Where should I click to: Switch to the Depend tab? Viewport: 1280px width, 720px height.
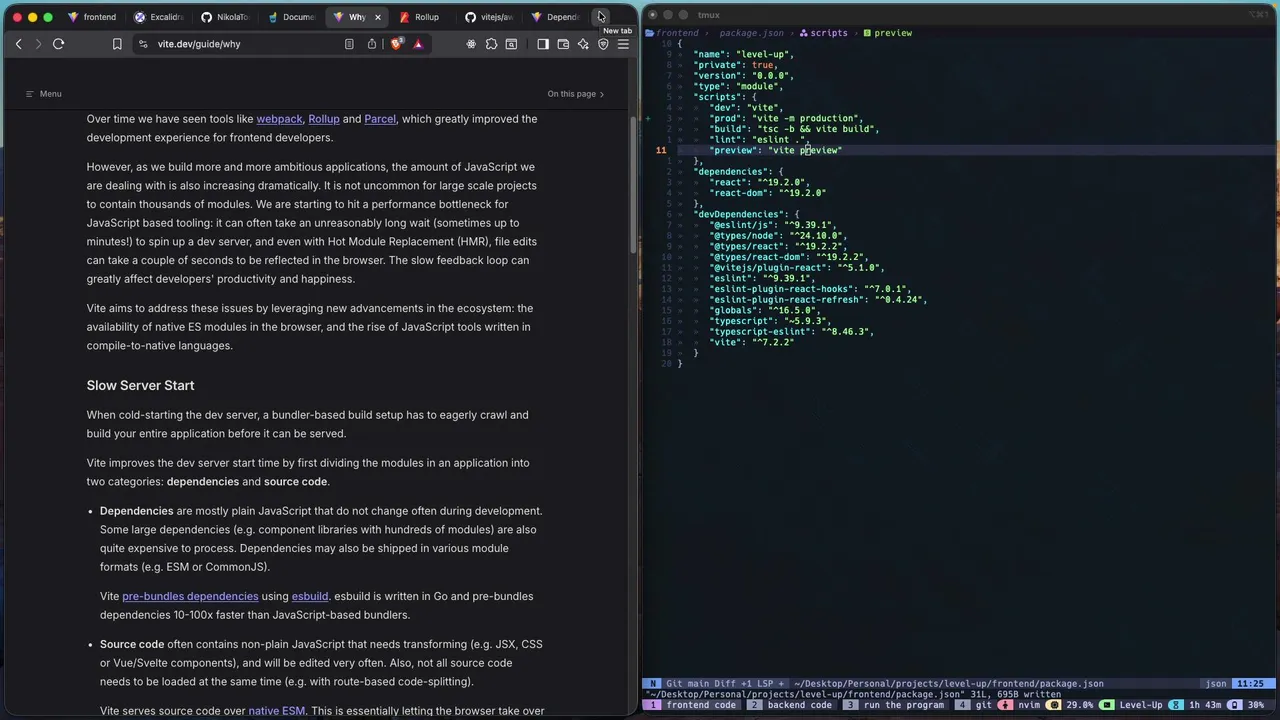click(x=556, y=17)
